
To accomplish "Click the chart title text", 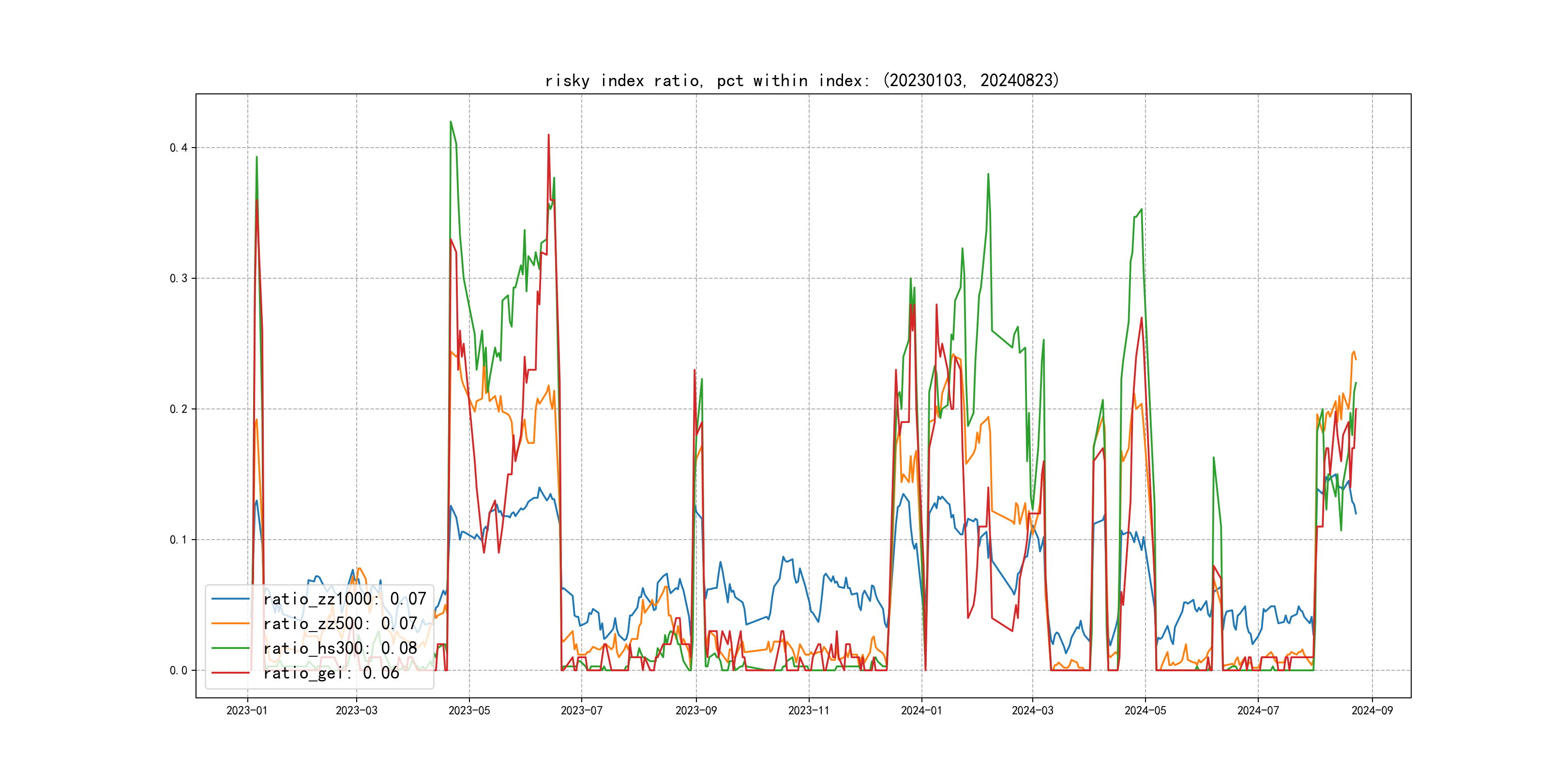I will click(x=802, y=80).
